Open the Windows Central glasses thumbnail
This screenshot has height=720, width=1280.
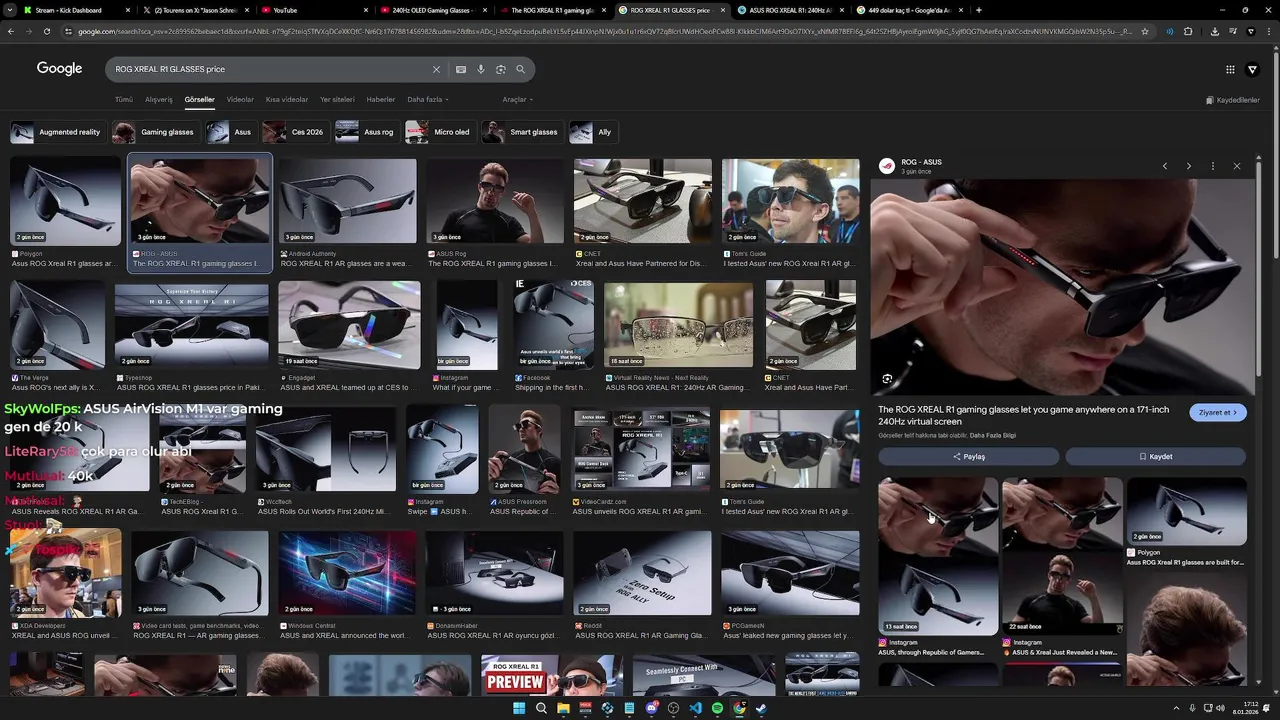coord(347,573)
